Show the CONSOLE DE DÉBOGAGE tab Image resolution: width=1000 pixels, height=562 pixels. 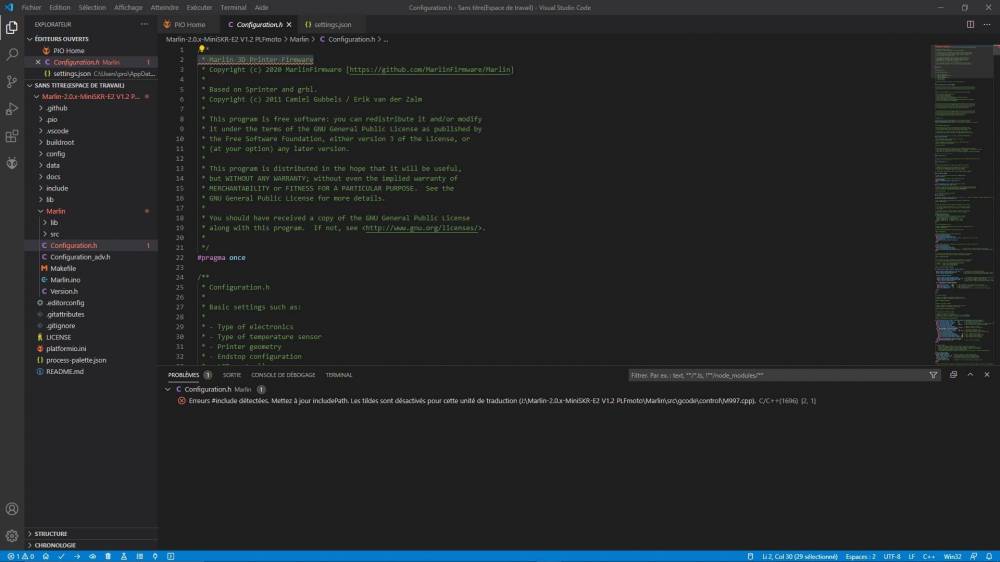[283, 375]
